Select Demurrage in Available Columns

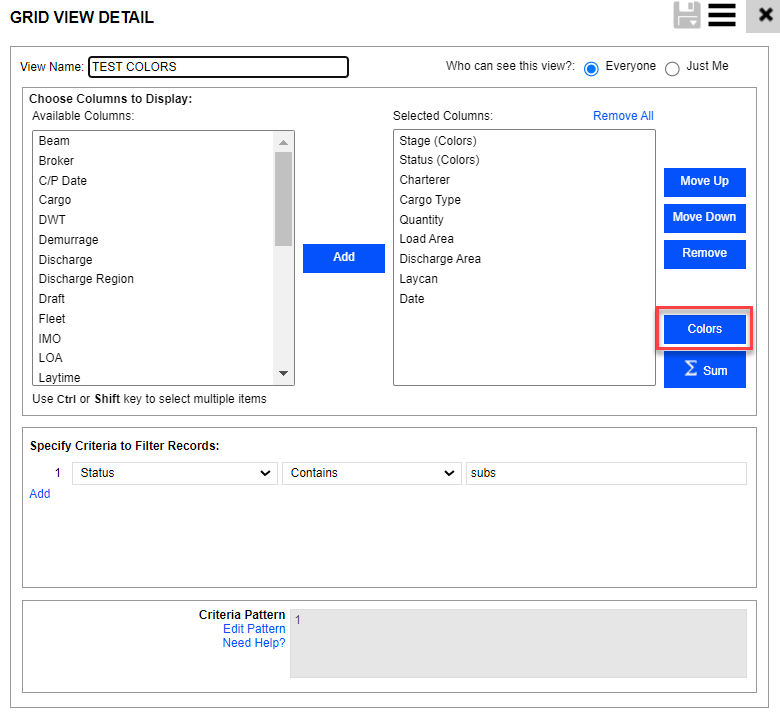(x=69, y=240)
